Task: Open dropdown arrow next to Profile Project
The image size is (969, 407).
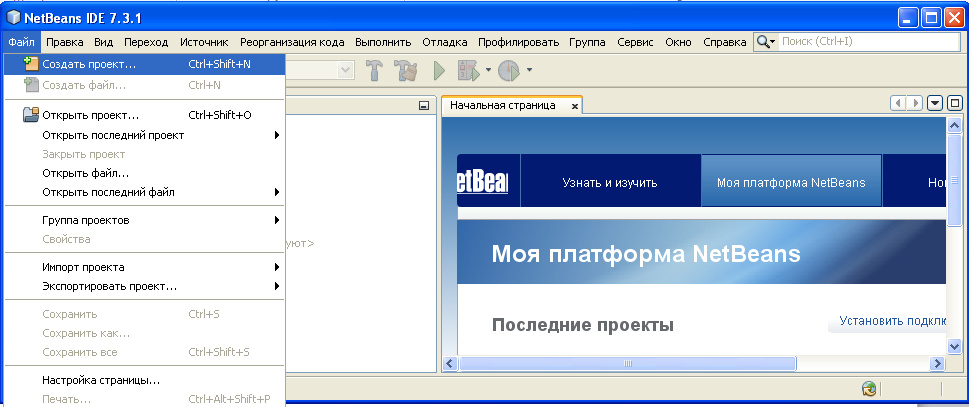Action: 529,70
